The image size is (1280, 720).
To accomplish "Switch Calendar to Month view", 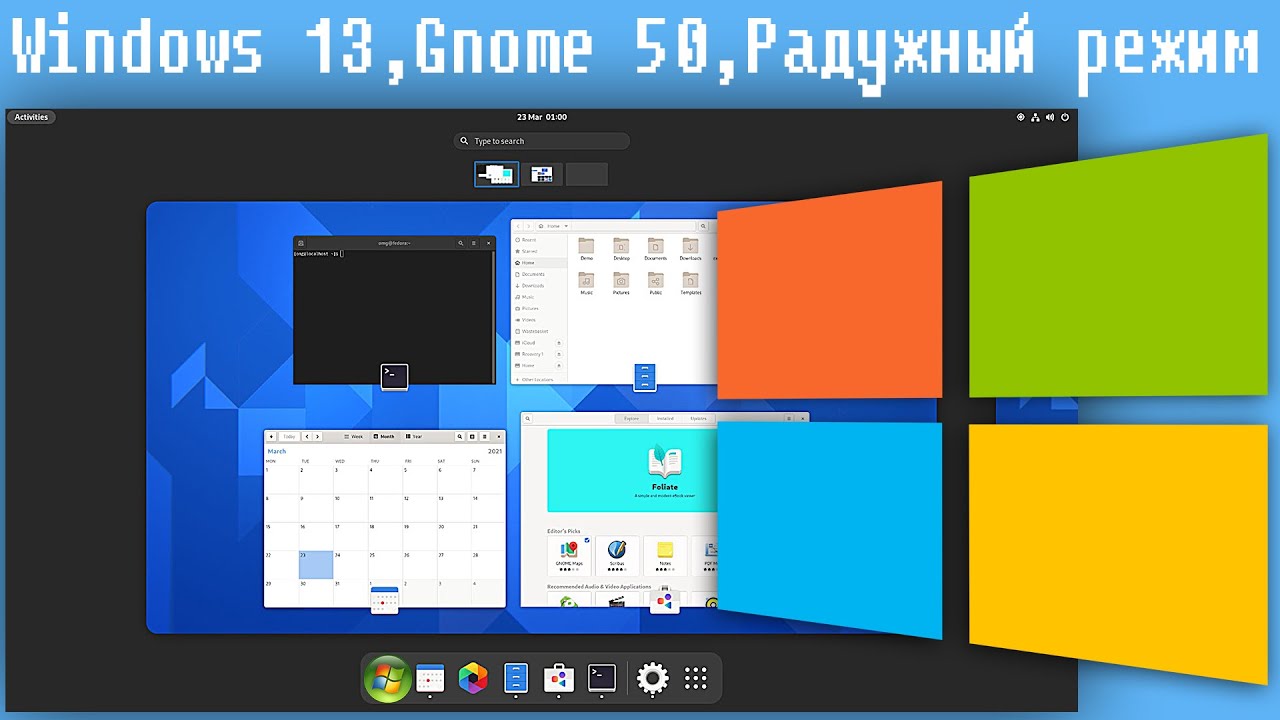I will tap(385, 437).
